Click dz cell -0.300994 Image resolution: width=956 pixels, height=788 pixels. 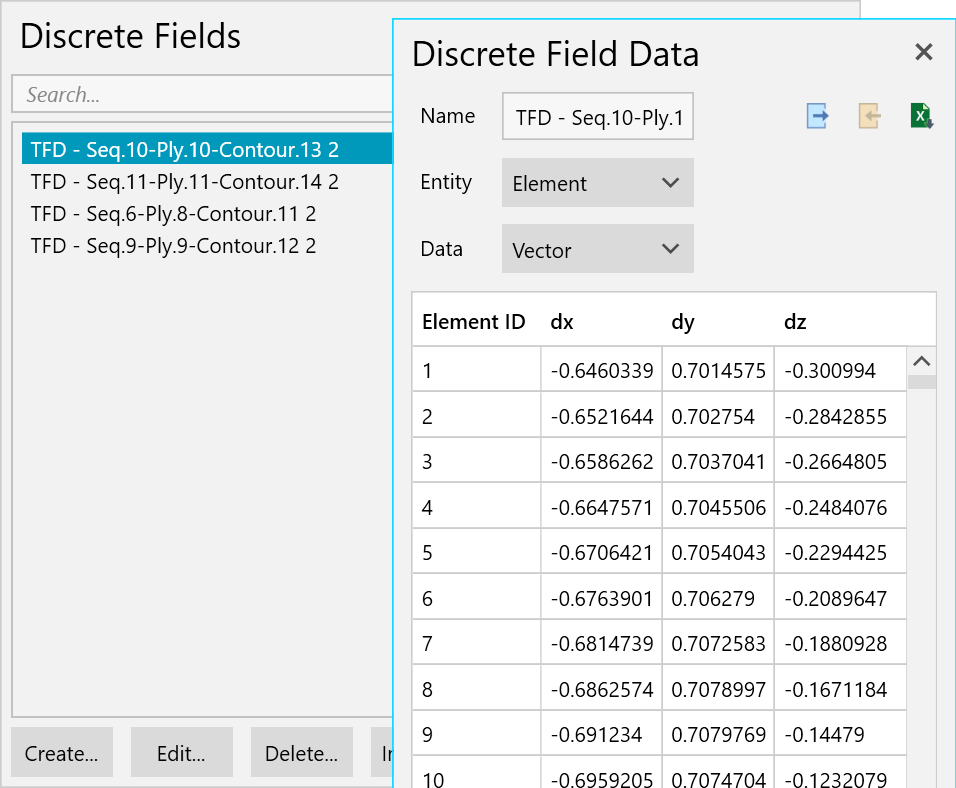click(x=840, y=370)
